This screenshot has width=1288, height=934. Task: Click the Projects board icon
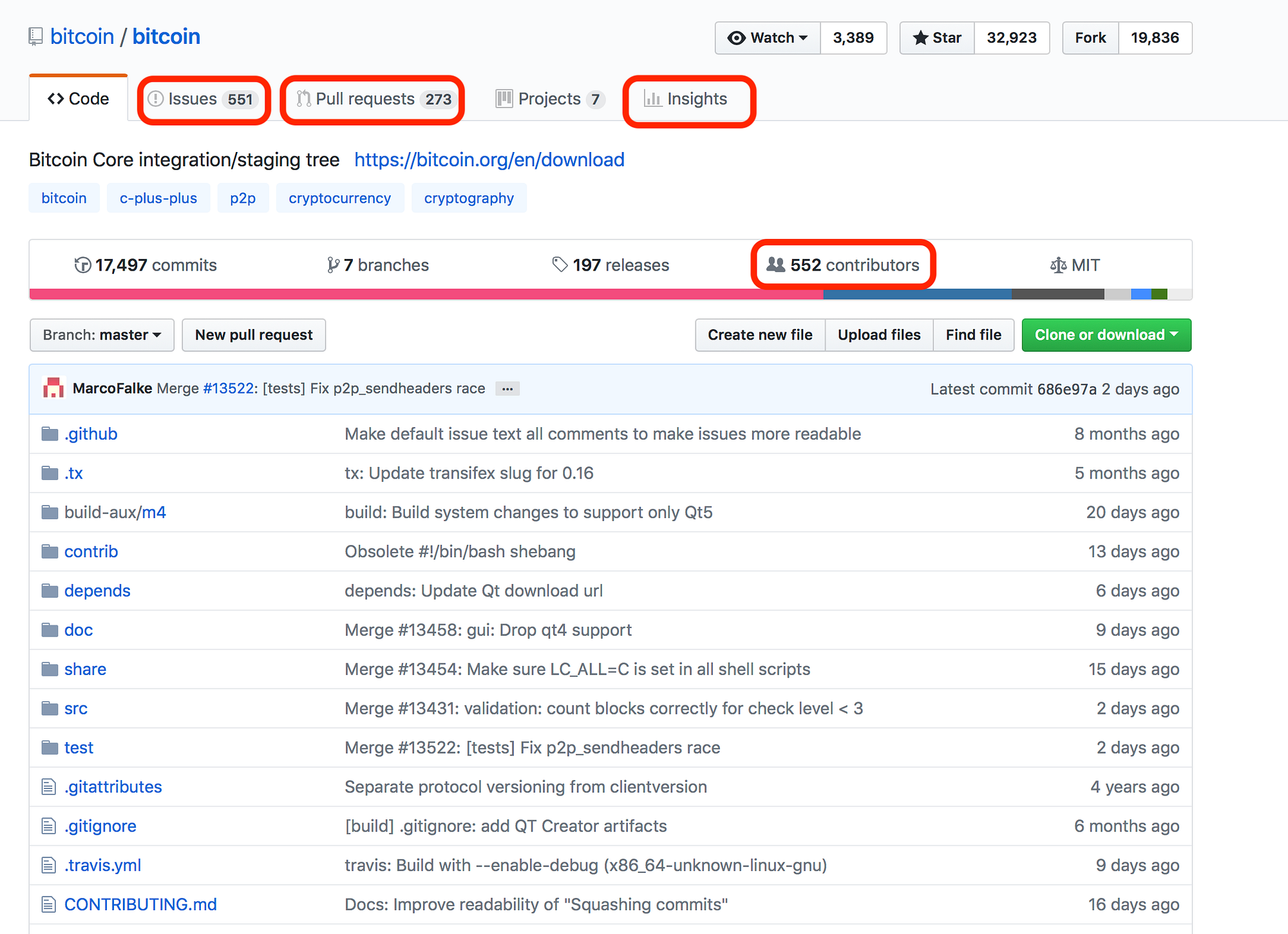coord(504,99)
